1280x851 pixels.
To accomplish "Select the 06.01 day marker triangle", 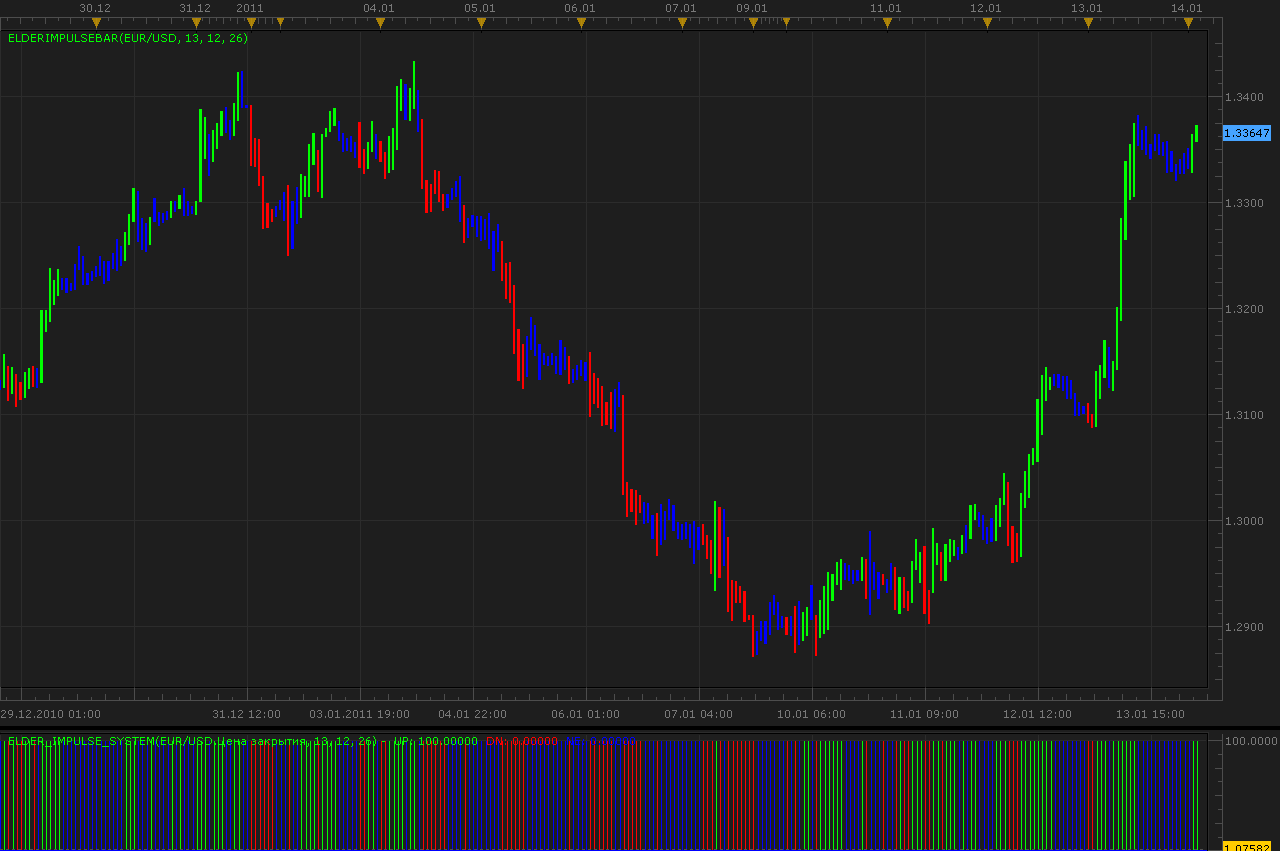I will (581, 22).
